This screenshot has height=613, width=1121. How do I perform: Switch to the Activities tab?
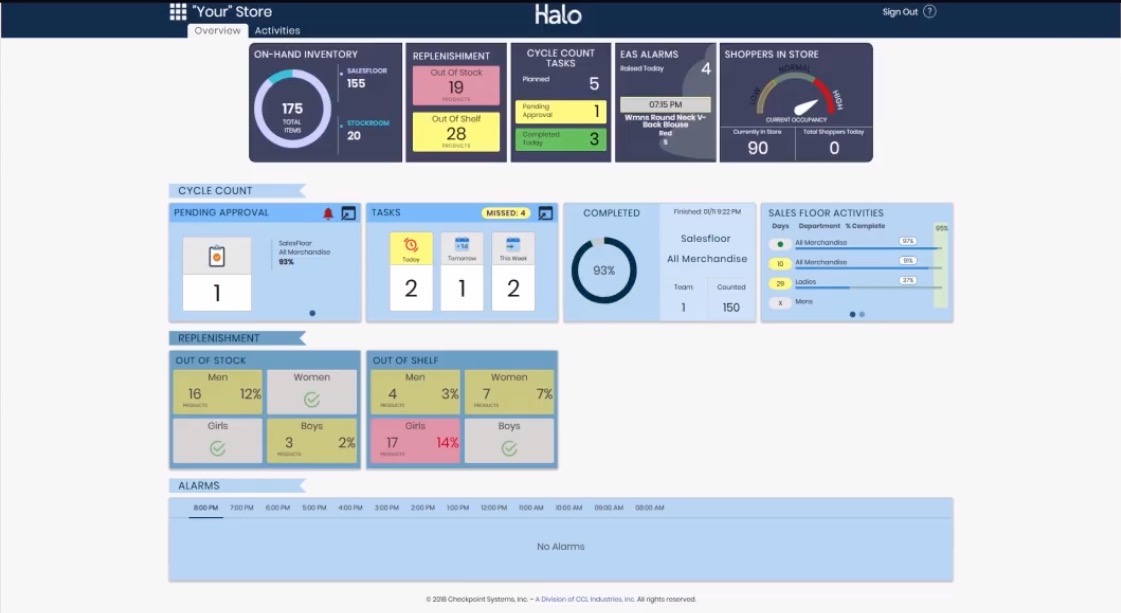coord(277,31)
